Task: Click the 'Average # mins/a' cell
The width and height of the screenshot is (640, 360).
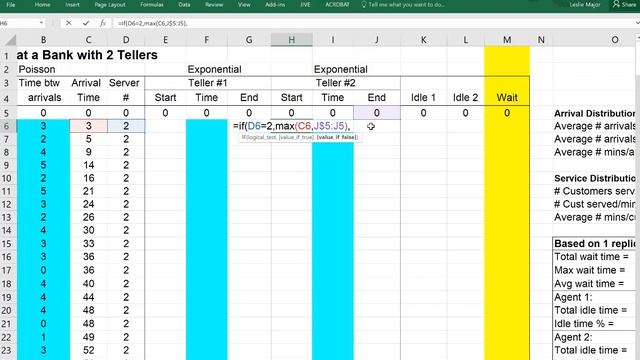Action: 594,152
